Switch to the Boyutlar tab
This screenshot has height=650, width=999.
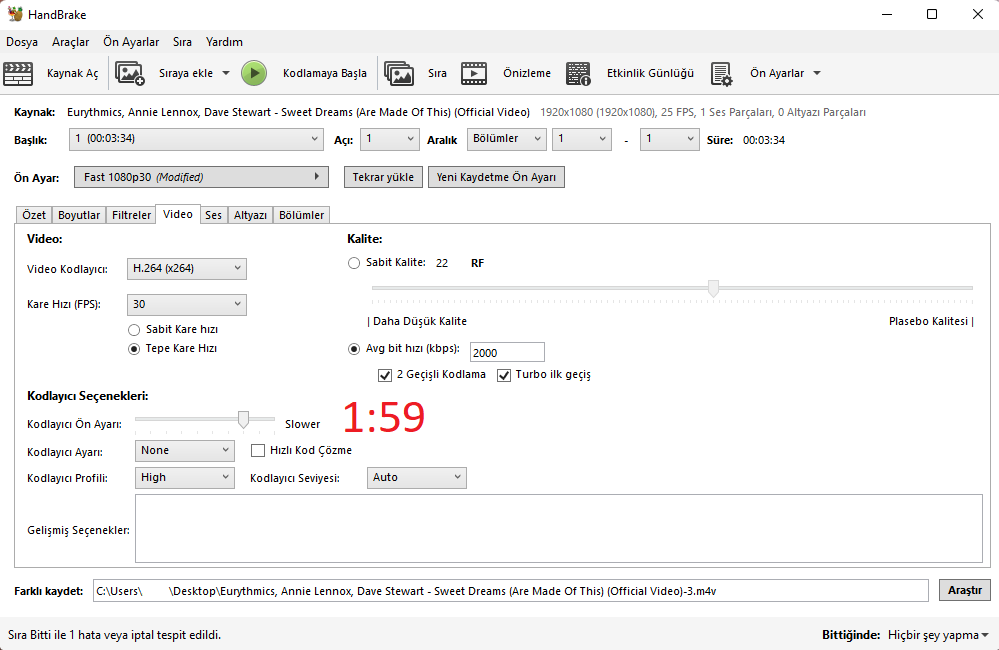[x=79, y=215]
